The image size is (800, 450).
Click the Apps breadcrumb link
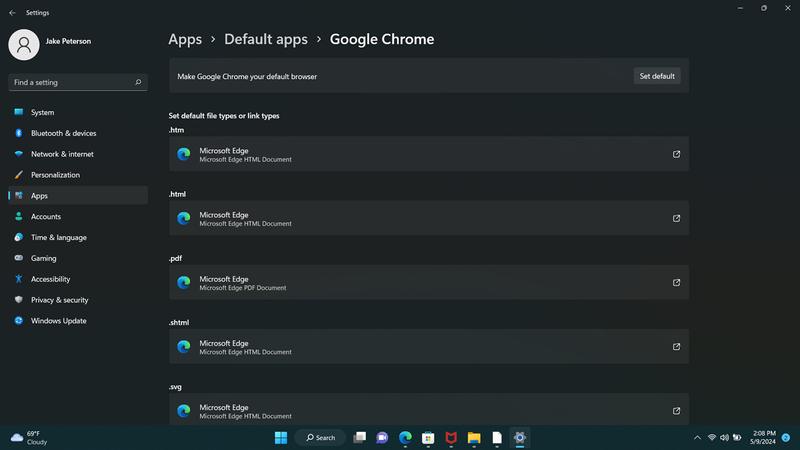coord(185,39)
